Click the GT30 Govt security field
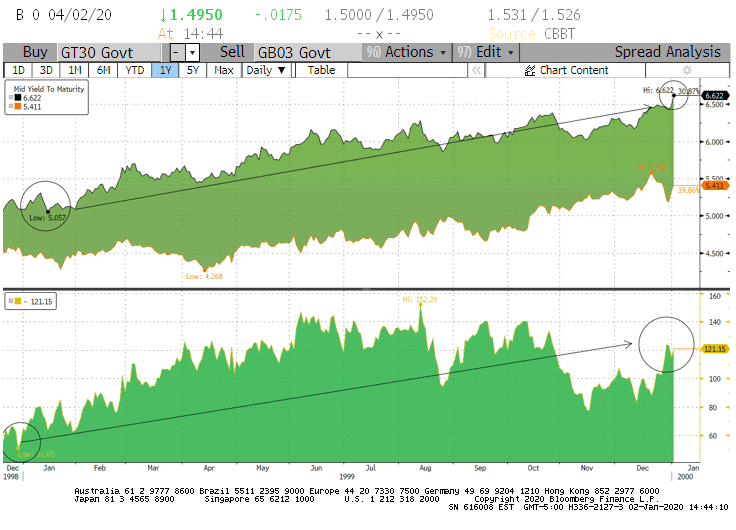Image resolution: width=736 pixels, height=530 pixels. (x=108, y=52)
